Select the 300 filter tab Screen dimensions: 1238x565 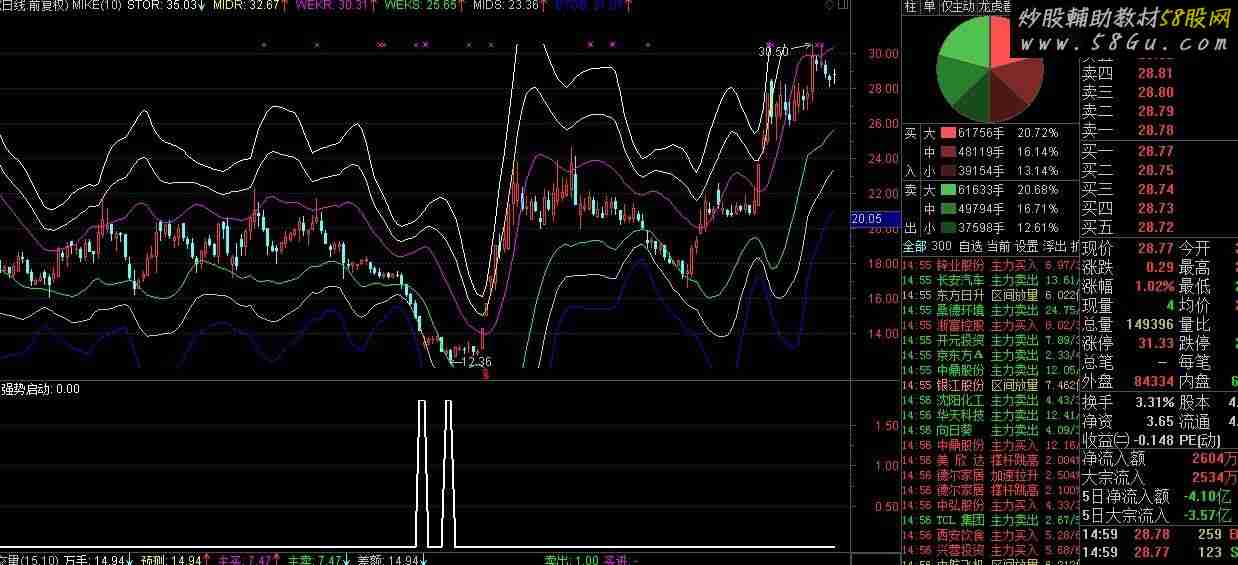point(941,246)
